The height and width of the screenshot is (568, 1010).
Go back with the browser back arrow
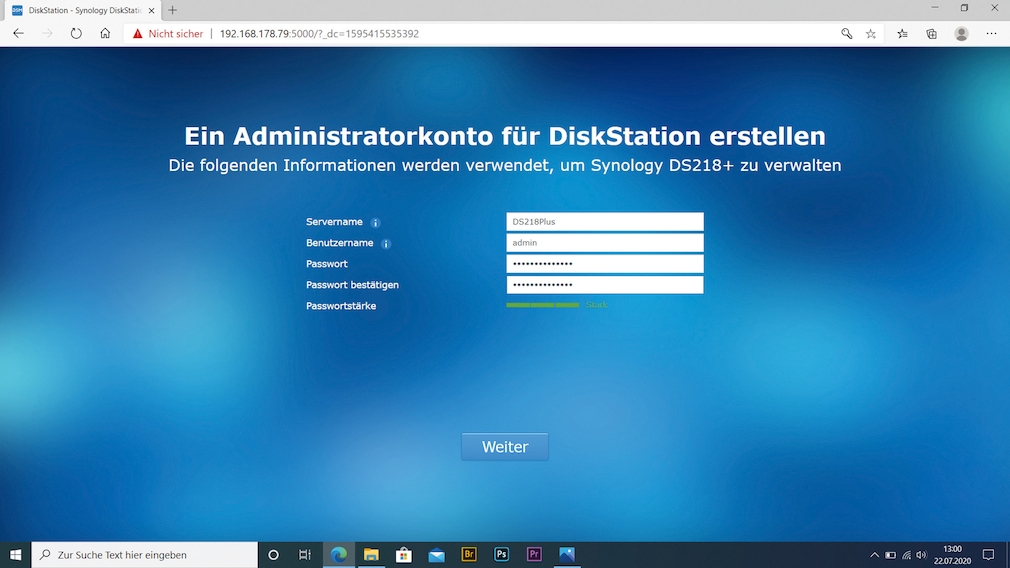pyautogui.click(x=18, y=33)
